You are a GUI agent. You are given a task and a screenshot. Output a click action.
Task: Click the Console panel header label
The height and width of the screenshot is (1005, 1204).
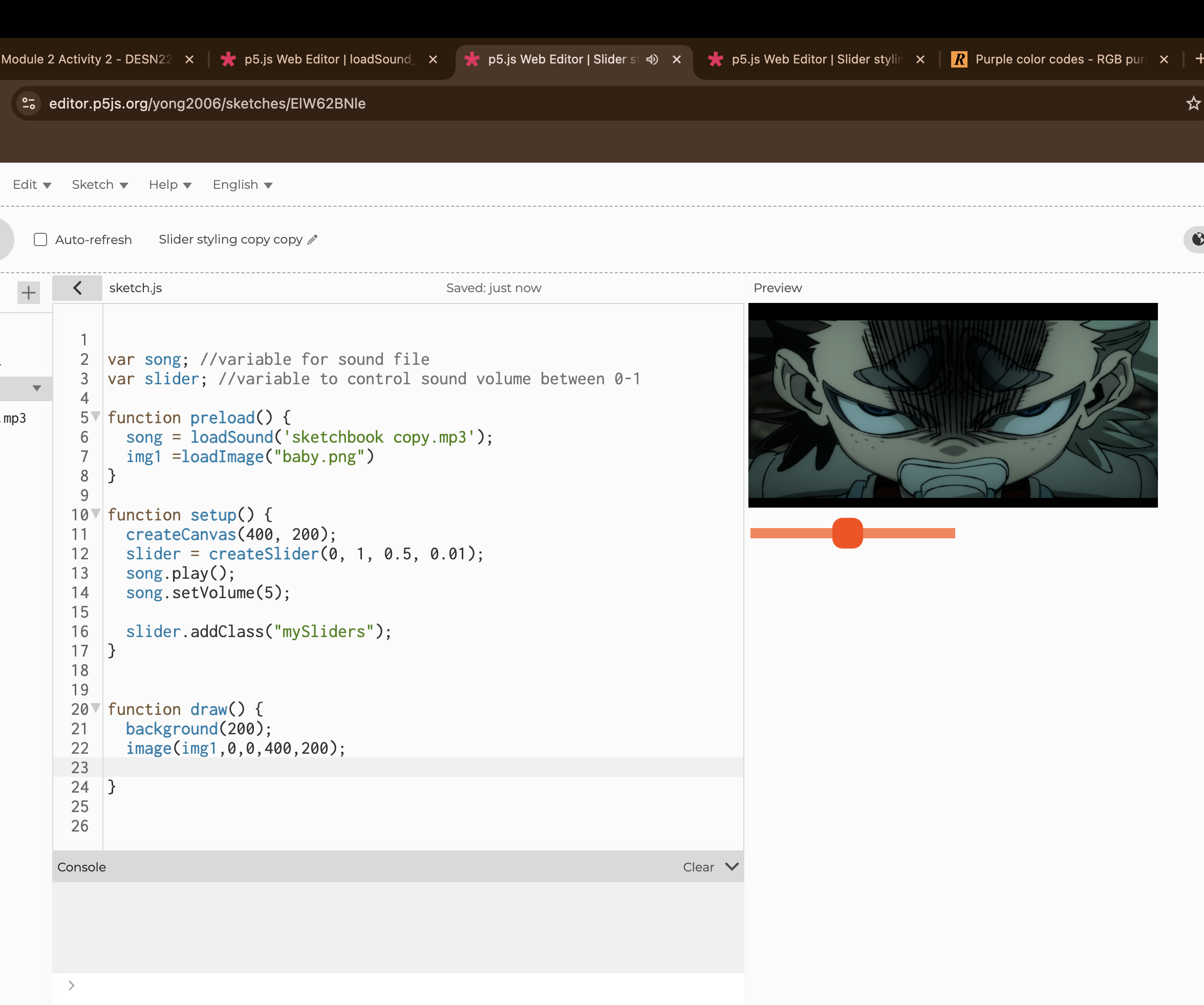81,867
